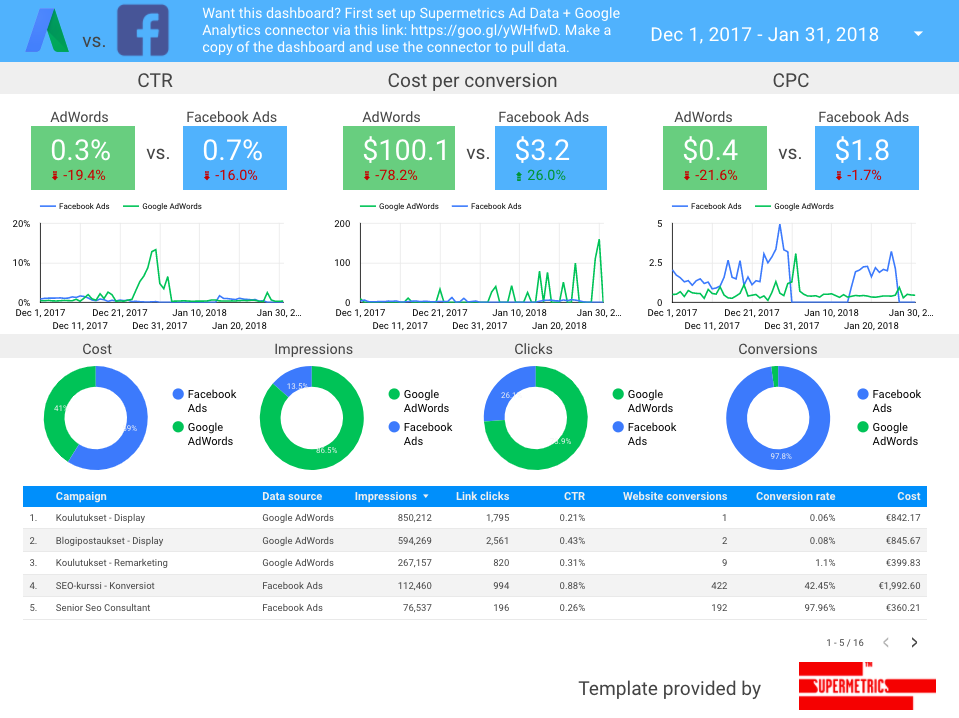
Task: Go to previous page of campaign table
Action: [886, 642]
